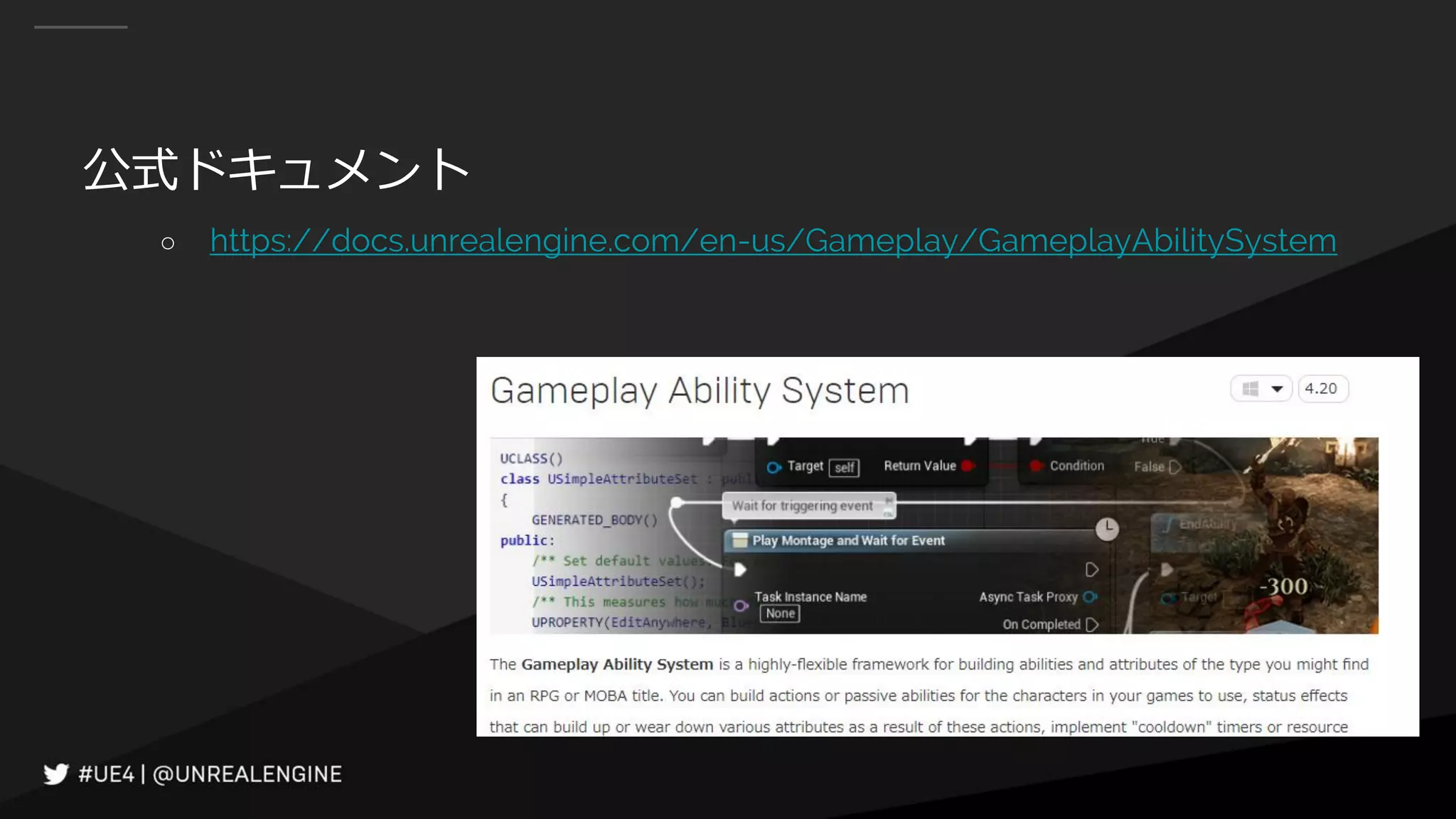This screenshot has width=1456, height=819.
Task: Click the Wait for triggering event comment bubble
Action: coord(808,506)
